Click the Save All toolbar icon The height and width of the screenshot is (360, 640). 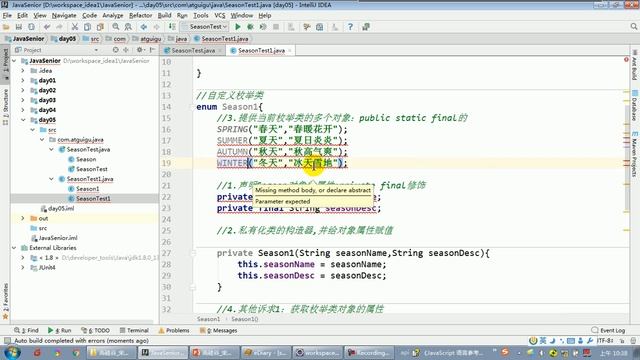coord(18,27)
